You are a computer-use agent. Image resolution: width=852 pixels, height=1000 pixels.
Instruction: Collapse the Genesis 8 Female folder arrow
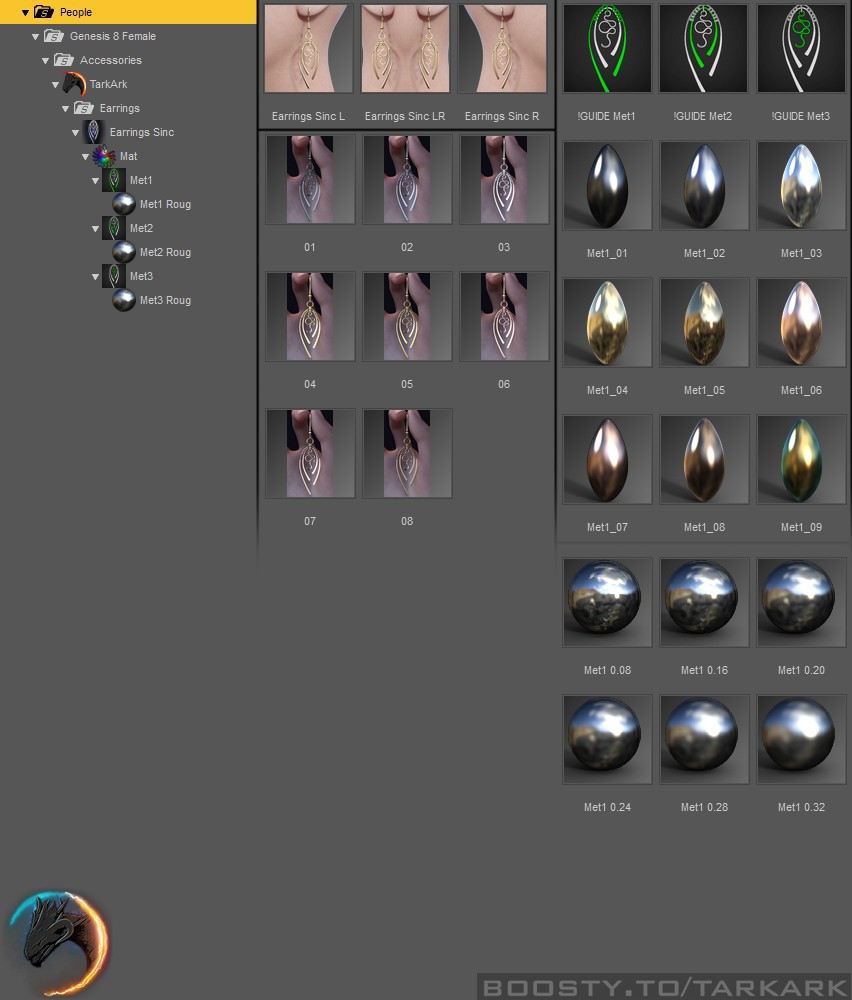pos(35,36)
